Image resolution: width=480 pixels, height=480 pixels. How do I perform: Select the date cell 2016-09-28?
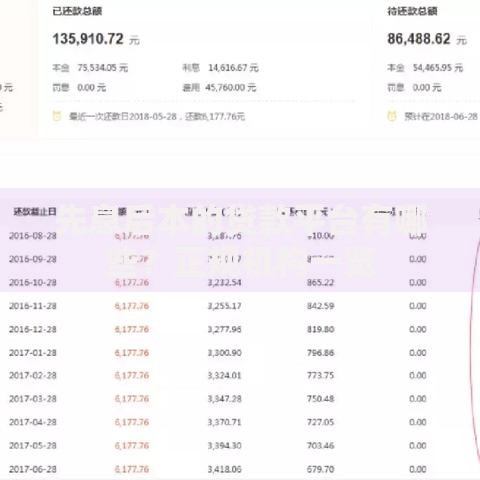point(33,259)
